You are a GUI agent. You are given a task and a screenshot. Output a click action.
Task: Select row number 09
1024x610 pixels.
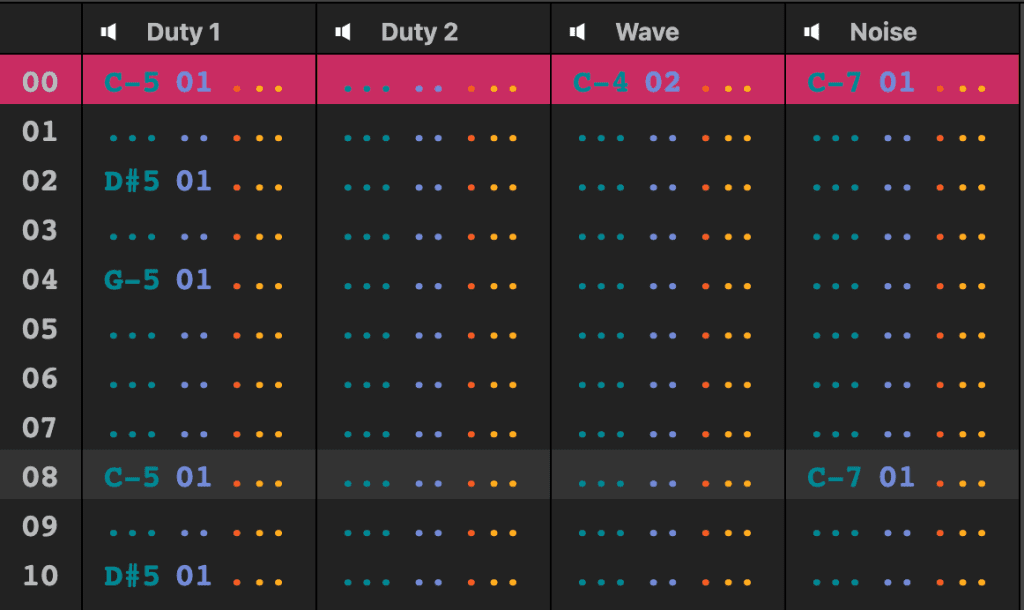[x=40, y=526]
